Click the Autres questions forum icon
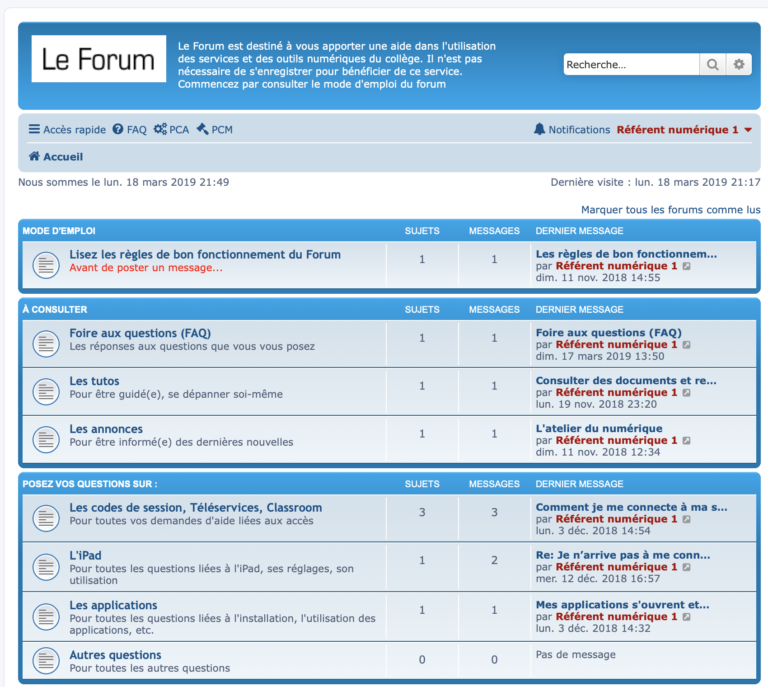 click(x=46, y=661)
